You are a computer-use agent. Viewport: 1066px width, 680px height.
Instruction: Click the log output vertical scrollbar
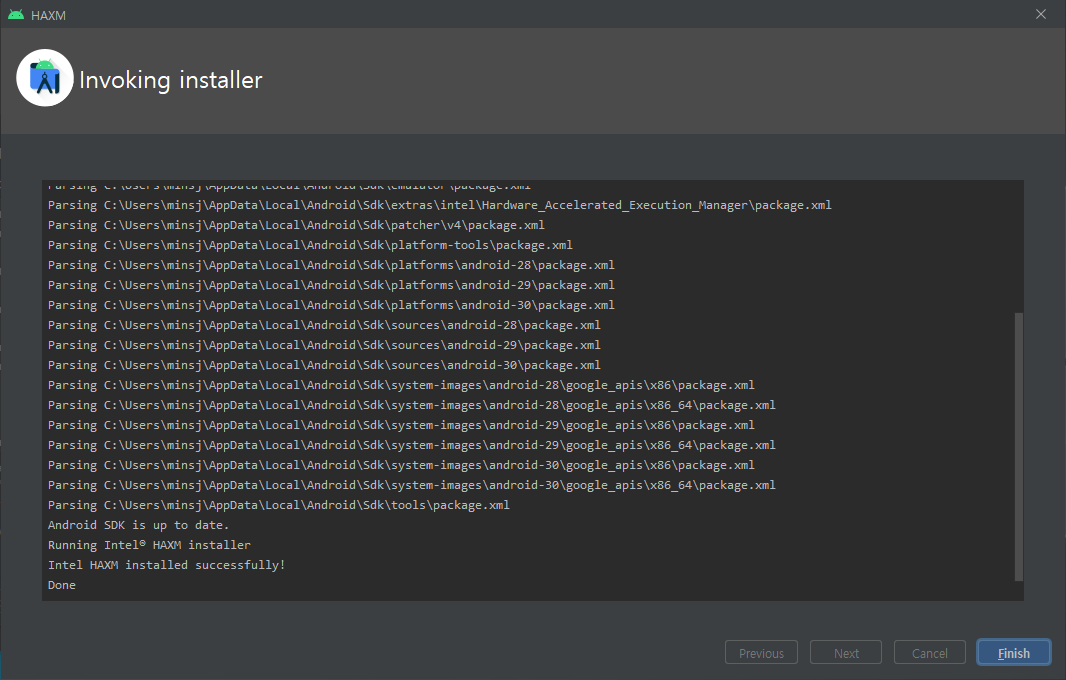pyautogui.click(x=1018, y=446)
